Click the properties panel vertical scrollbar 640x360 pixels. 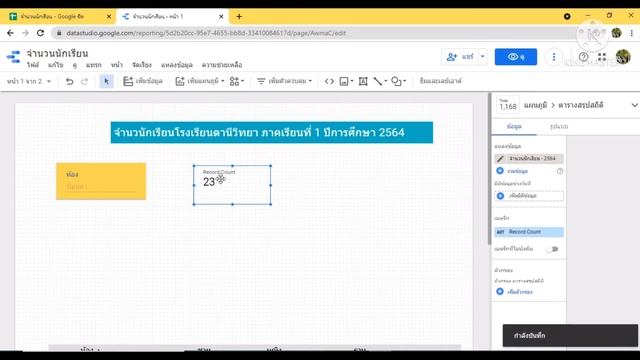click(x=489, y=169)
